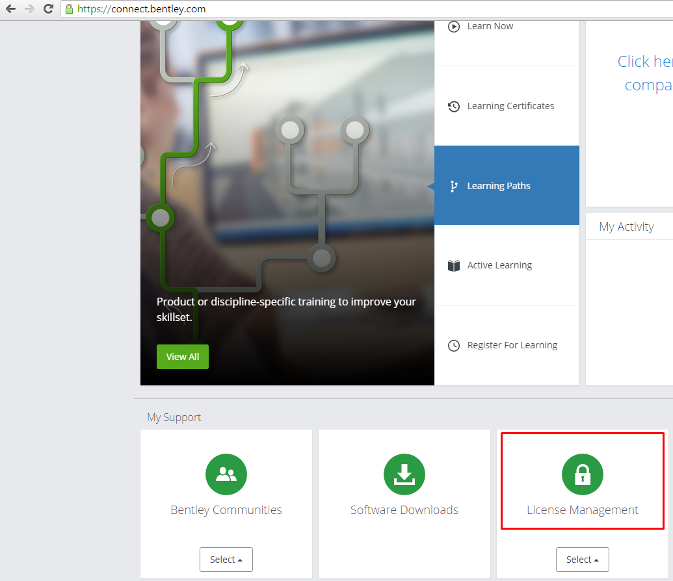
Task: Click the My Activity panel heading
Action: tap(626, 227)
